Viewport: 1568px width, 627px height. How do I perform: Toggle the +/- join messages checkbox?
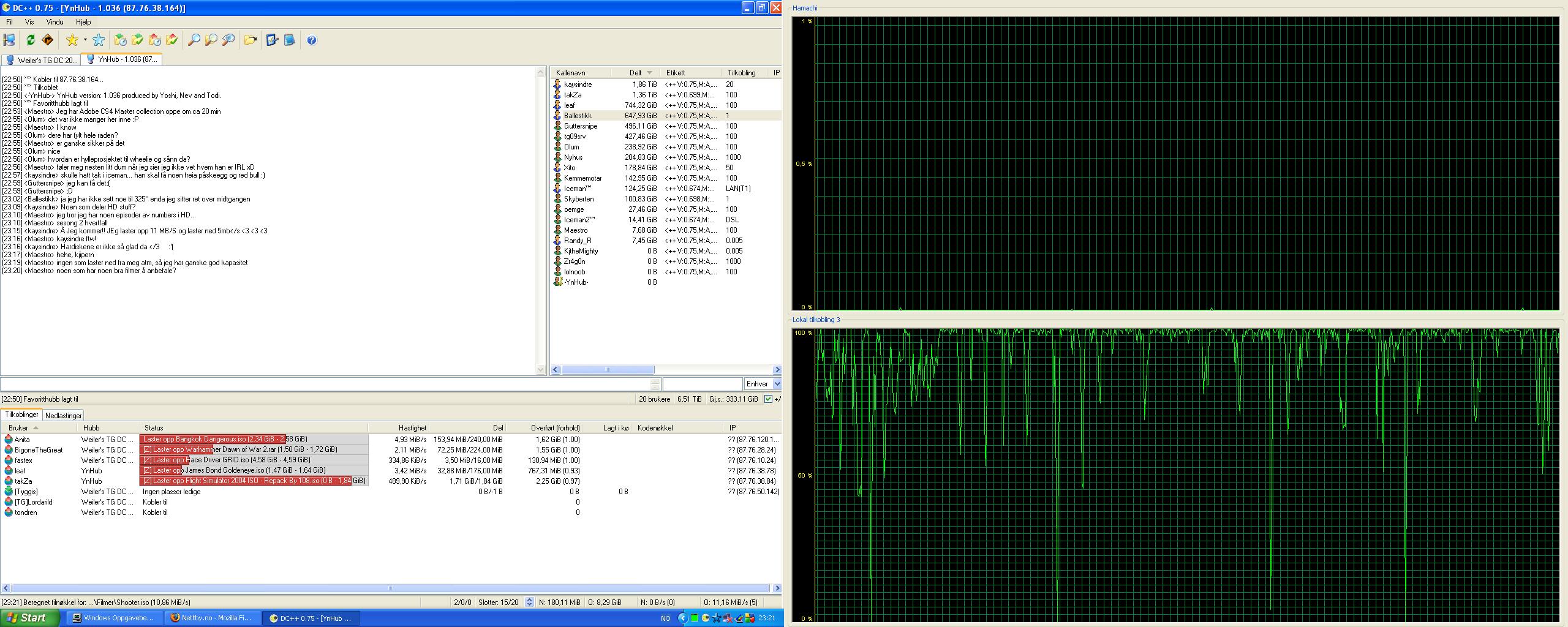click(x=768, y=399)
